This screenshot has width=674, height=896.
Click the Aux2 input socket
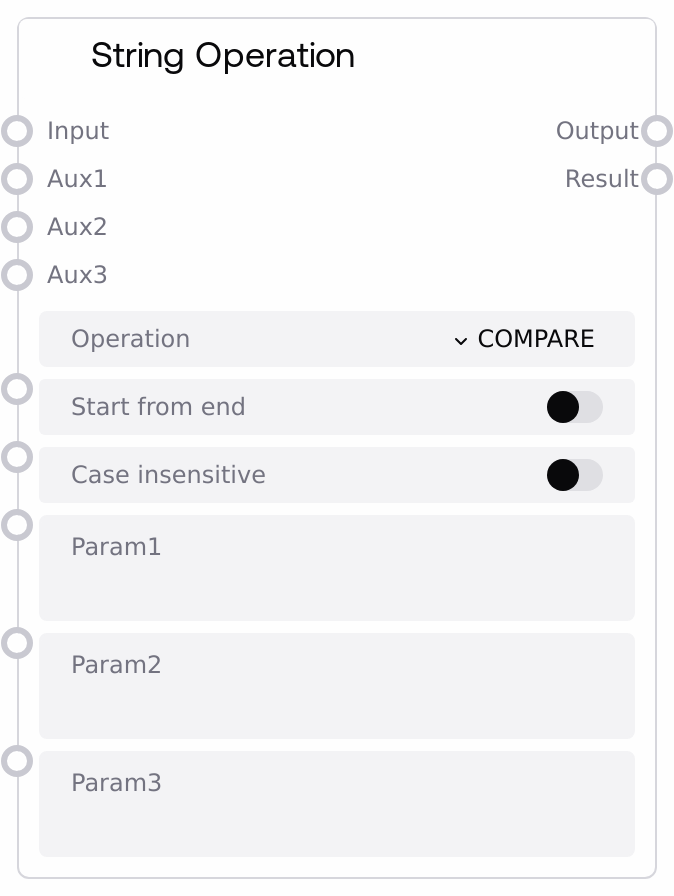[x=17, y=227]
